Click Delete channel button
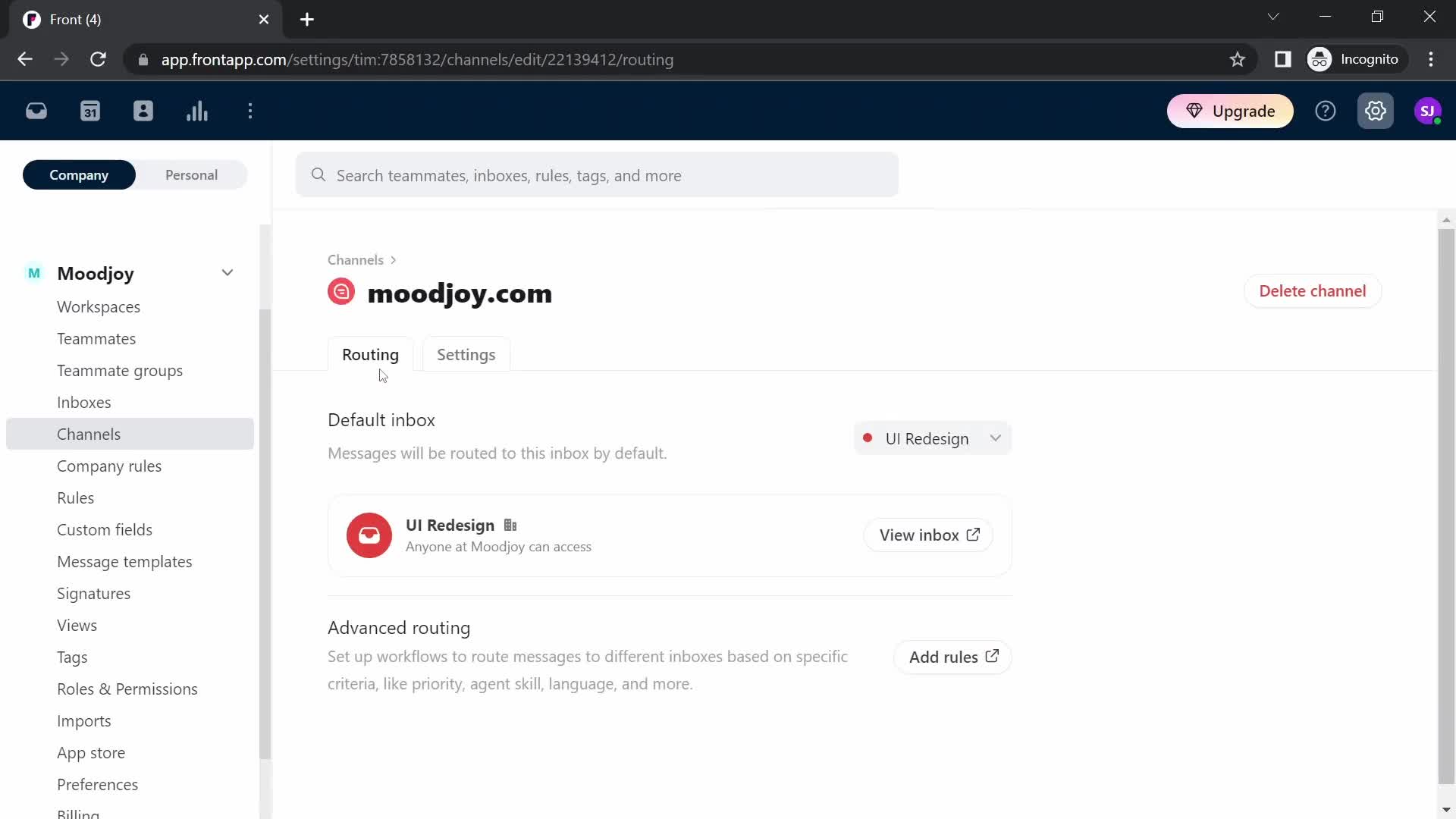 point(1313,291)
